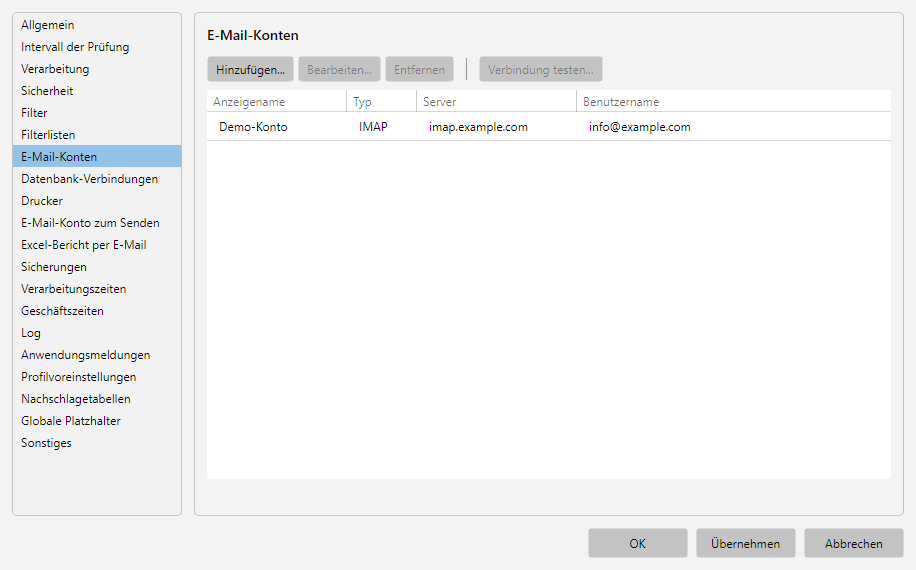Screen dimensions: 916x570
Task: Select Anwendungsmeldungen category
Action: 97,355
